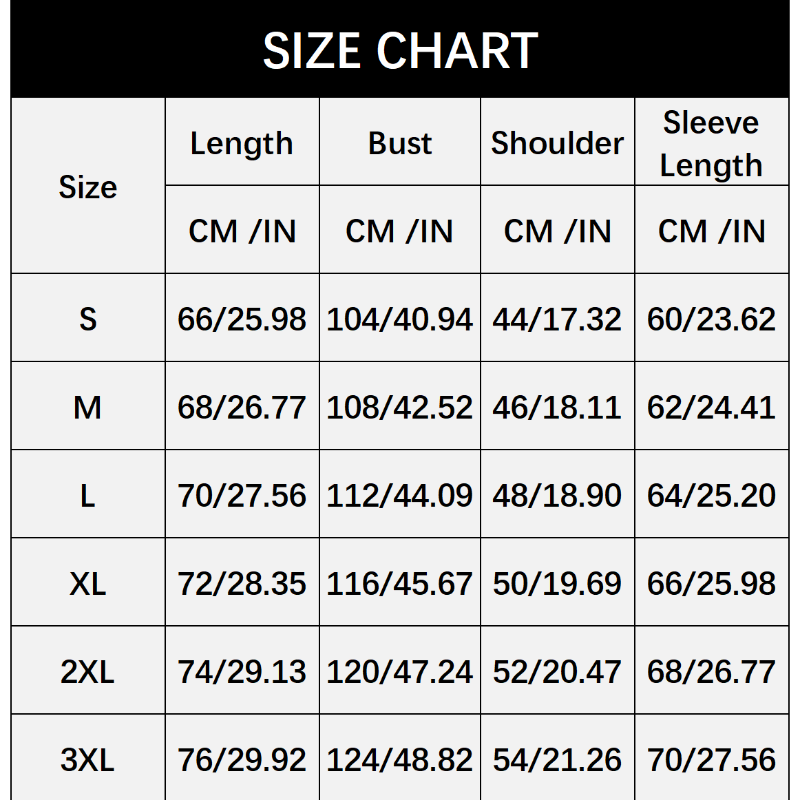Select the L size row label

(x=88, y=495)
